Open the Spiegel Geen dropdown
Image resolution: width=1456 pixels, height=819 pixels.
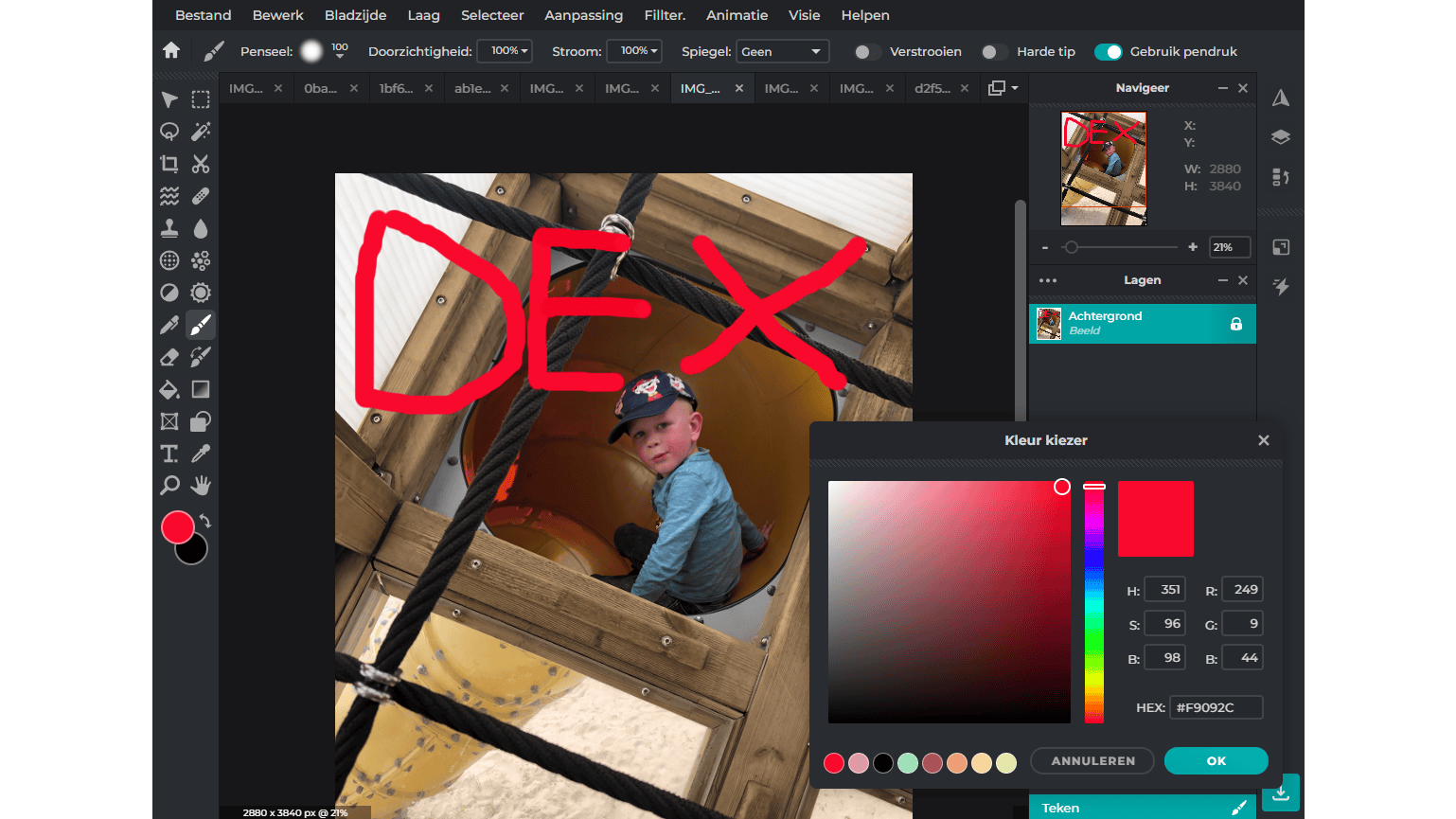(782, 51)
